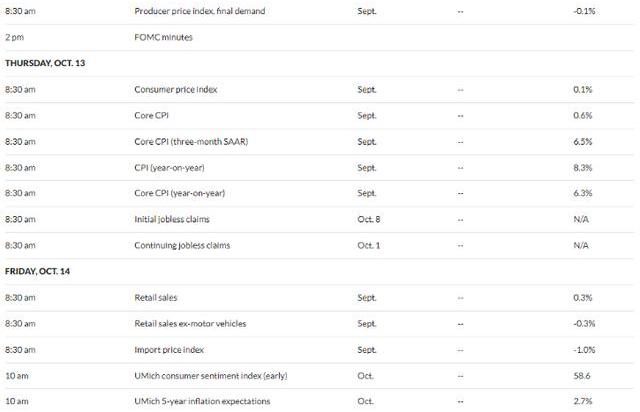Open the Continuing jobless claims report
640x412 pixels.
(x=180, y=245)
